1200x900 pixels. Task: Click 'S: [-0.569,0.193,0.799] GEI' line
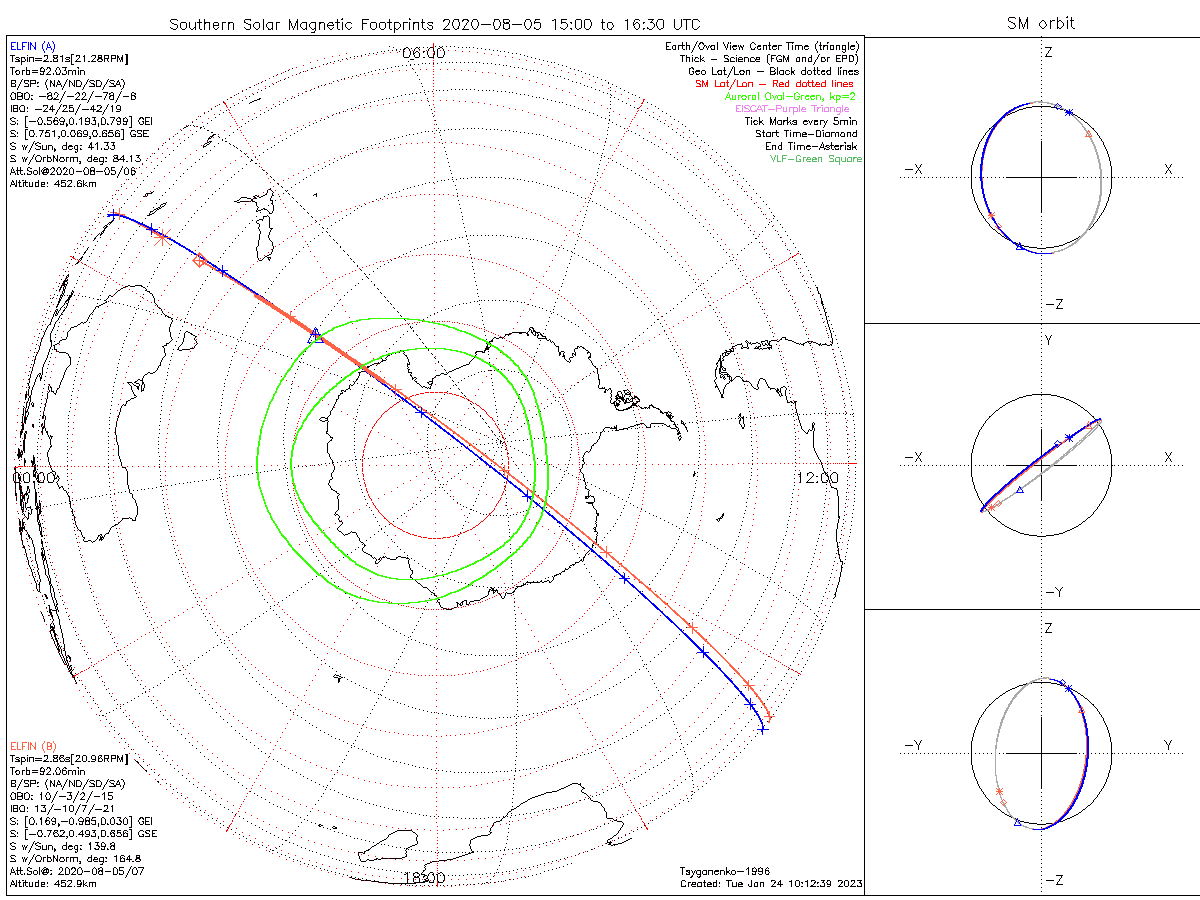click(x=79, y=122)
